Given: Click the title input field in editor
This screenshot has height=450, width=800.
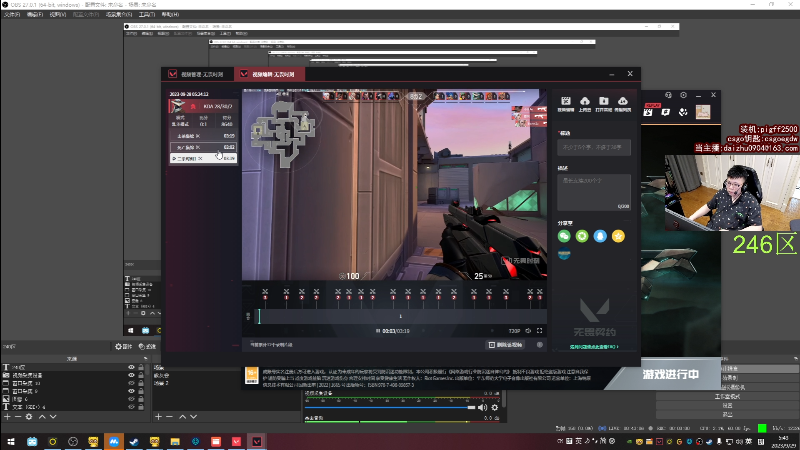Looking at the screenshot, I should [x=594, y=147].
